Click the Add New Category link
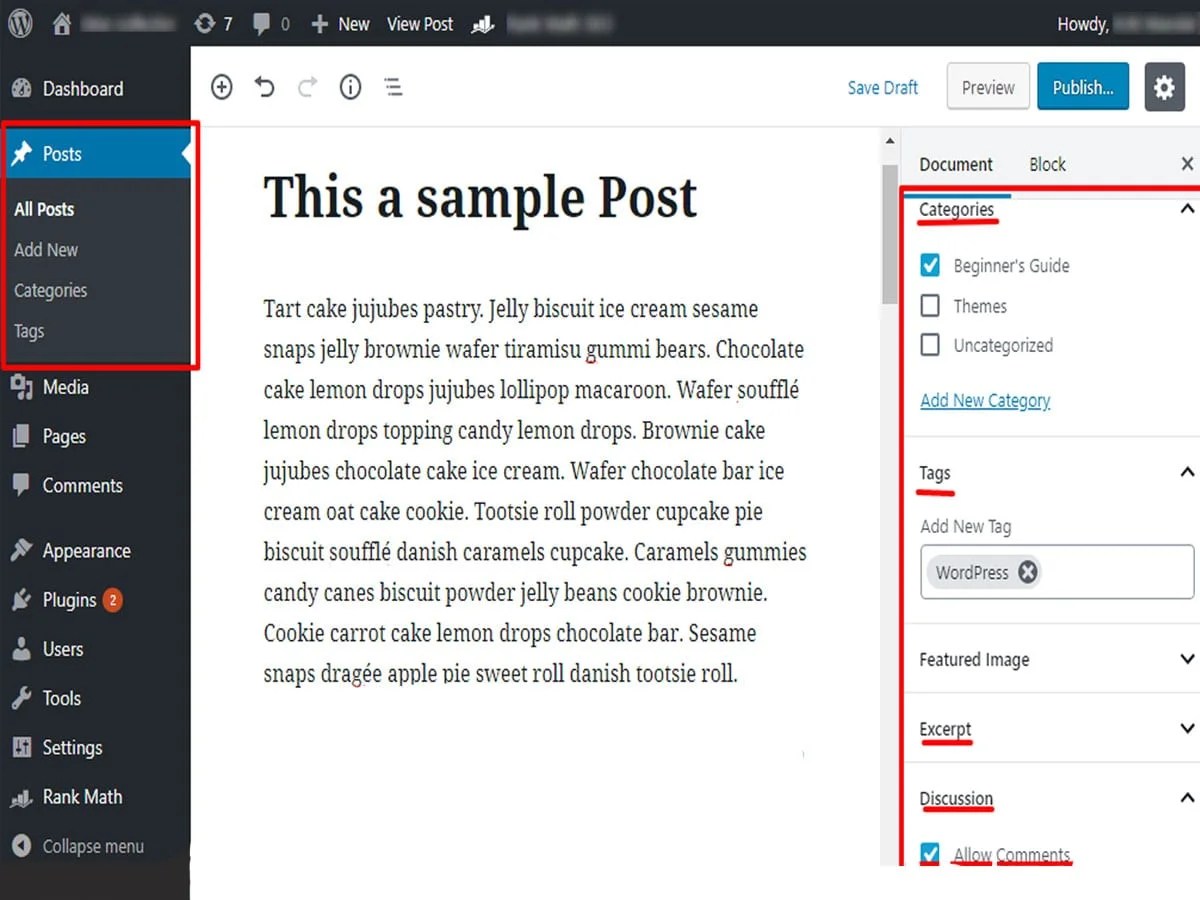1200x900 pixels. 985,400
